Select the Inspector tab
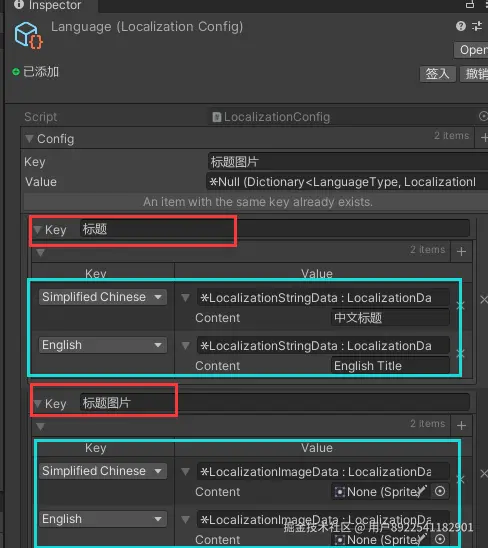 [x=52, y=5]
